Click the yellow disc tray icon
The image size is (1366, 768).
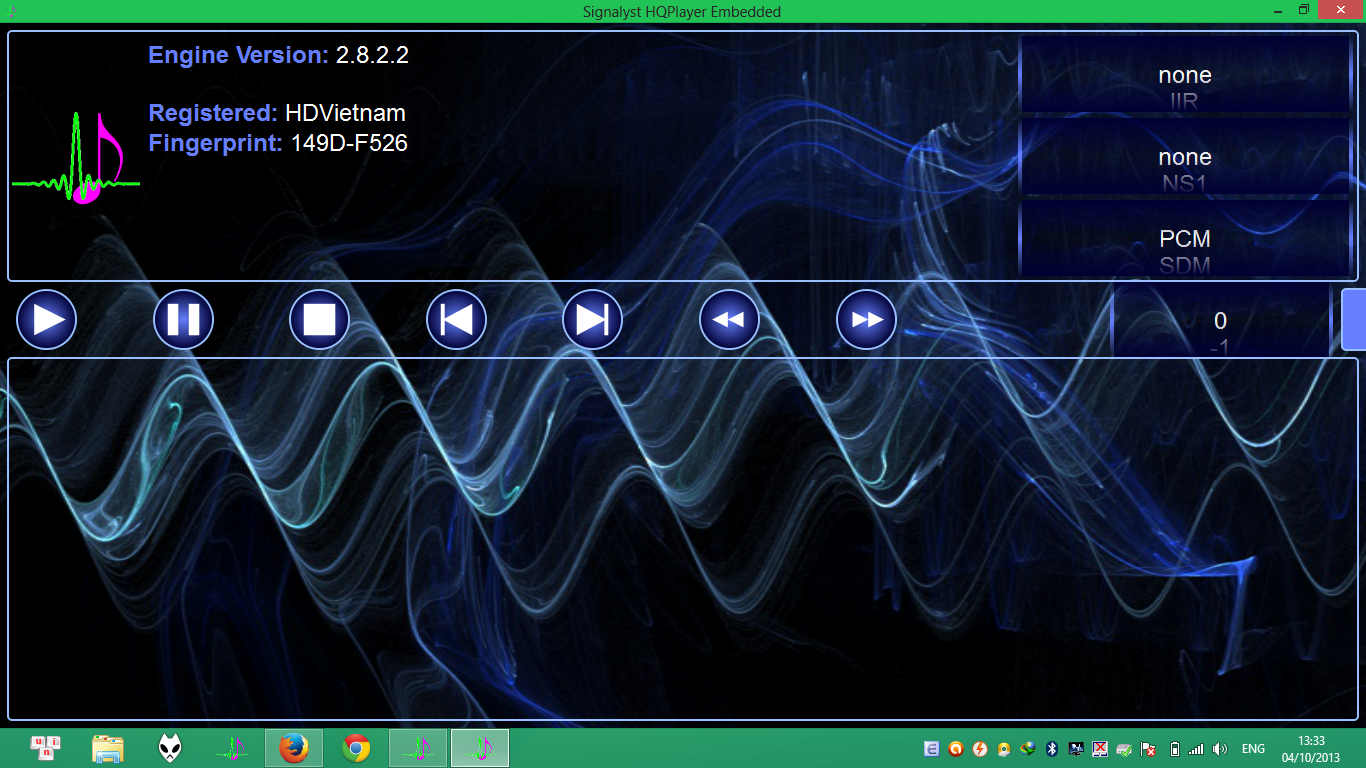tap(1003, 749)
